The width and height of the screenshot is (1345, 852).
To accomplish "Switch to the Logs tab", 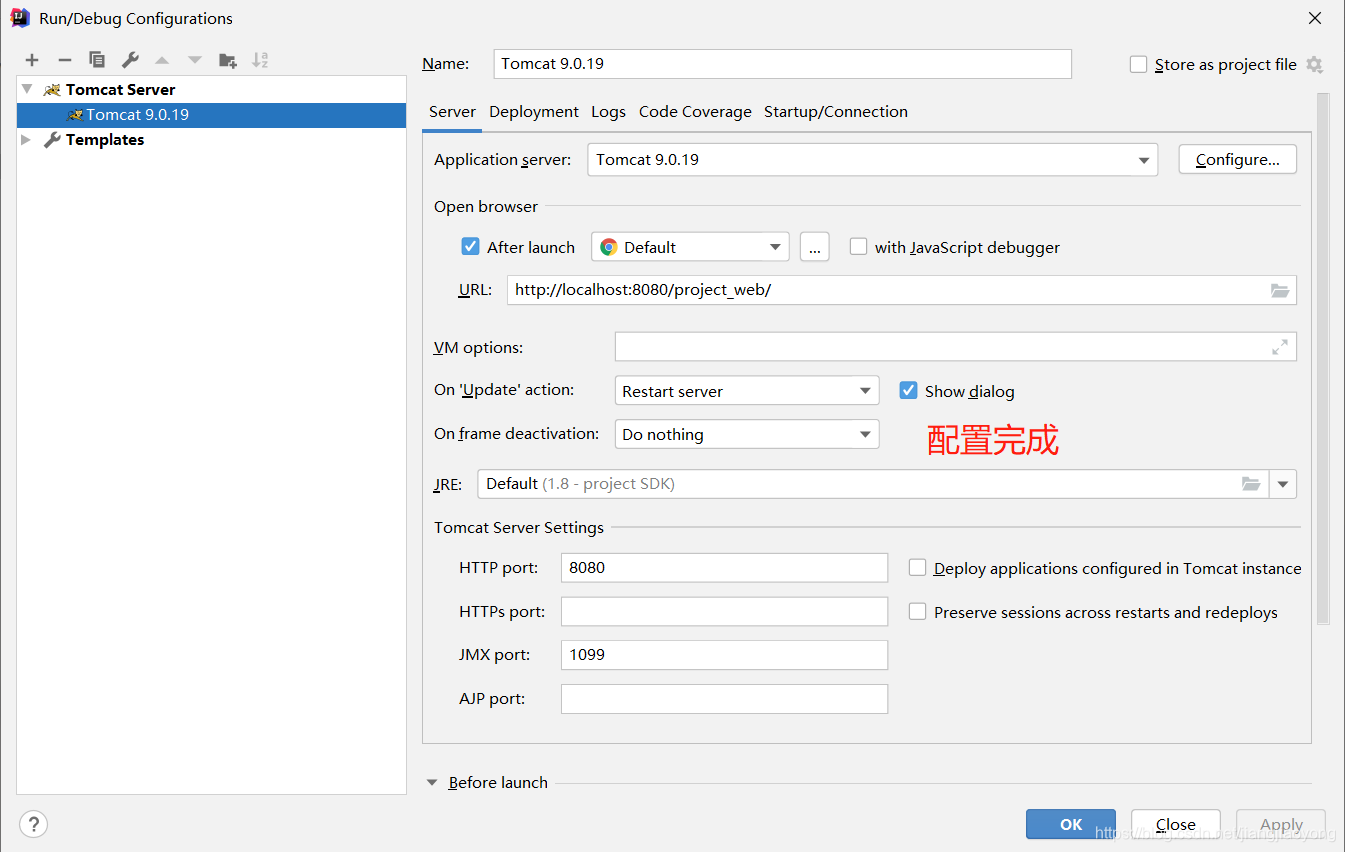I will (x=608, y=112).
